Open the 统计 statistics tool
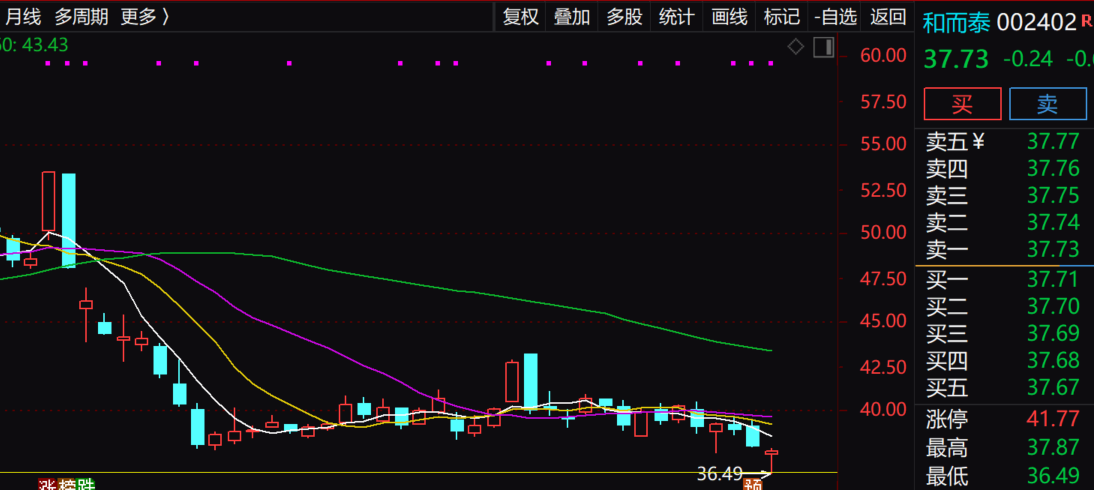 tap(677, 17)
